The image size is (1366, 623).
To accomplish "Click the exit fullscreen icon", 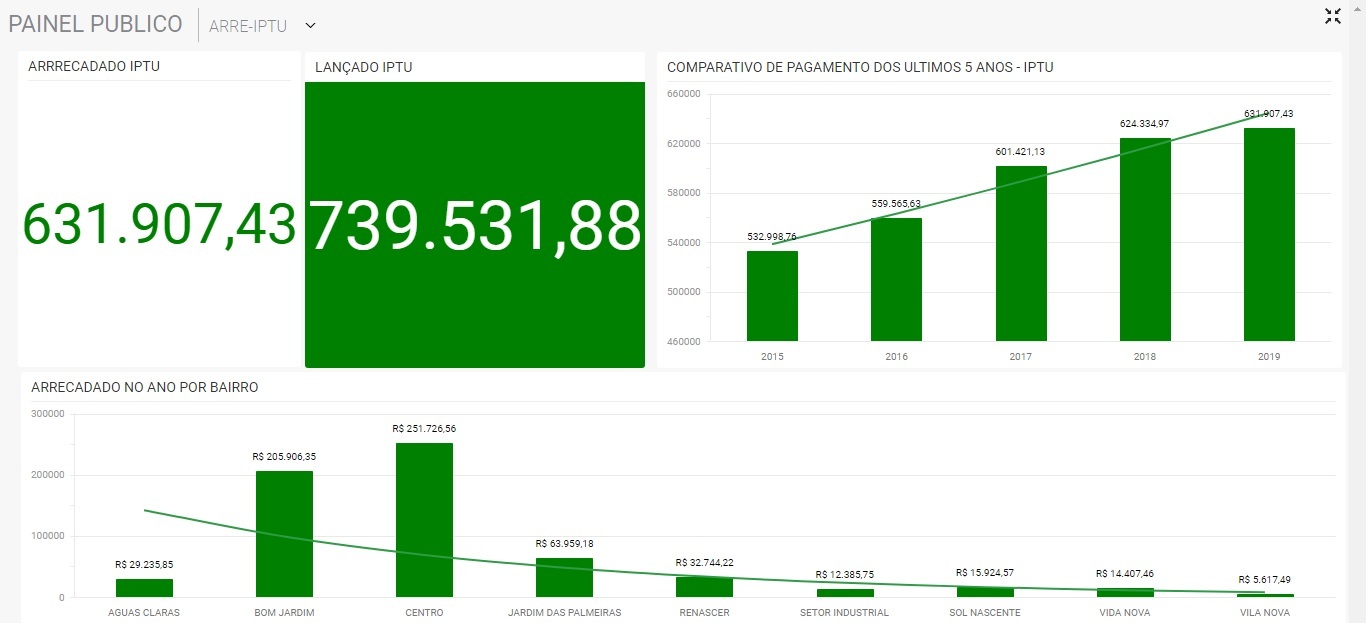I will [x=1332, y=16].
